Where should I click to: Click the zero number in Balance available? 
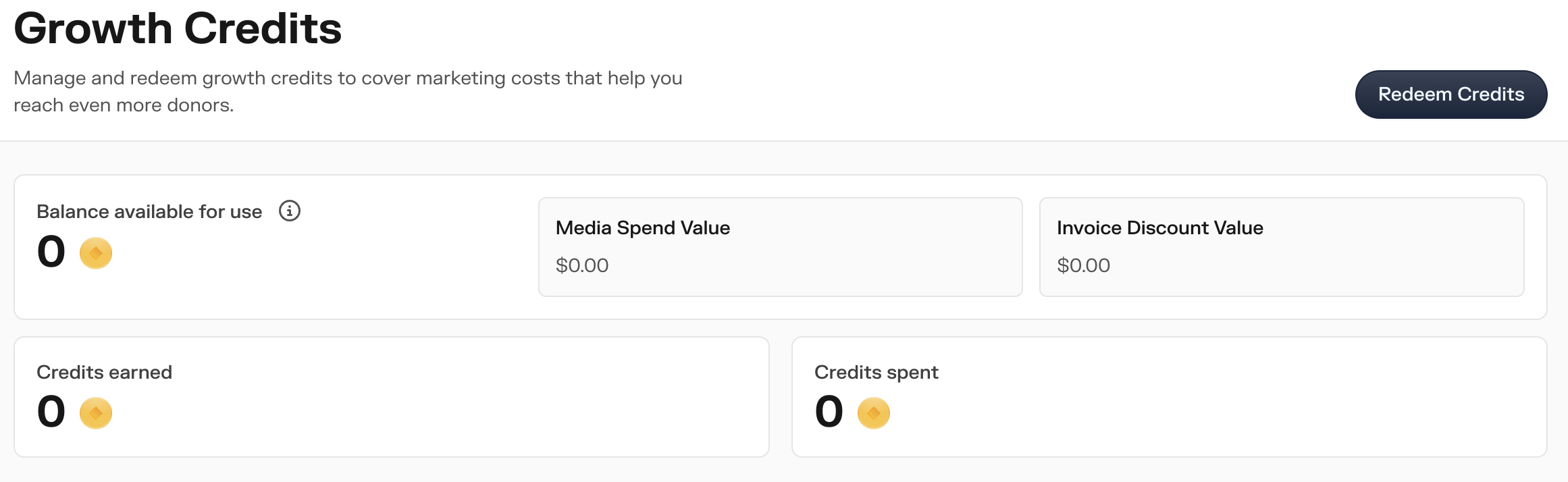pyautogui.click(x=51, y=252)
